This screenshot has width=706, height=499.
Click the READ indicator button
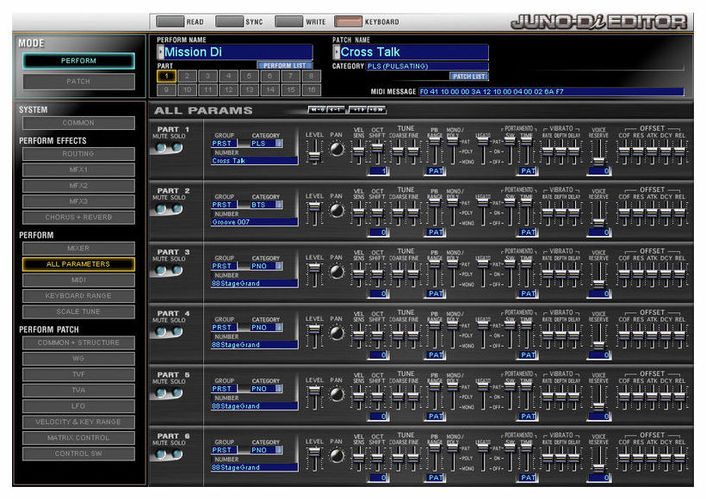point(170,21)
